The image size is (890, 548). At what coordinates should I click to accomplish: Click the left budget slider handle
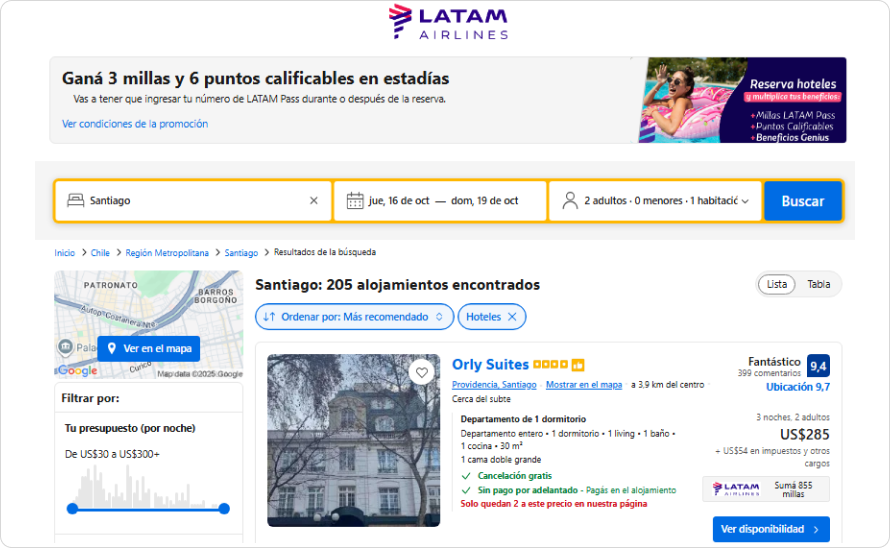click(x=72, y=509)
